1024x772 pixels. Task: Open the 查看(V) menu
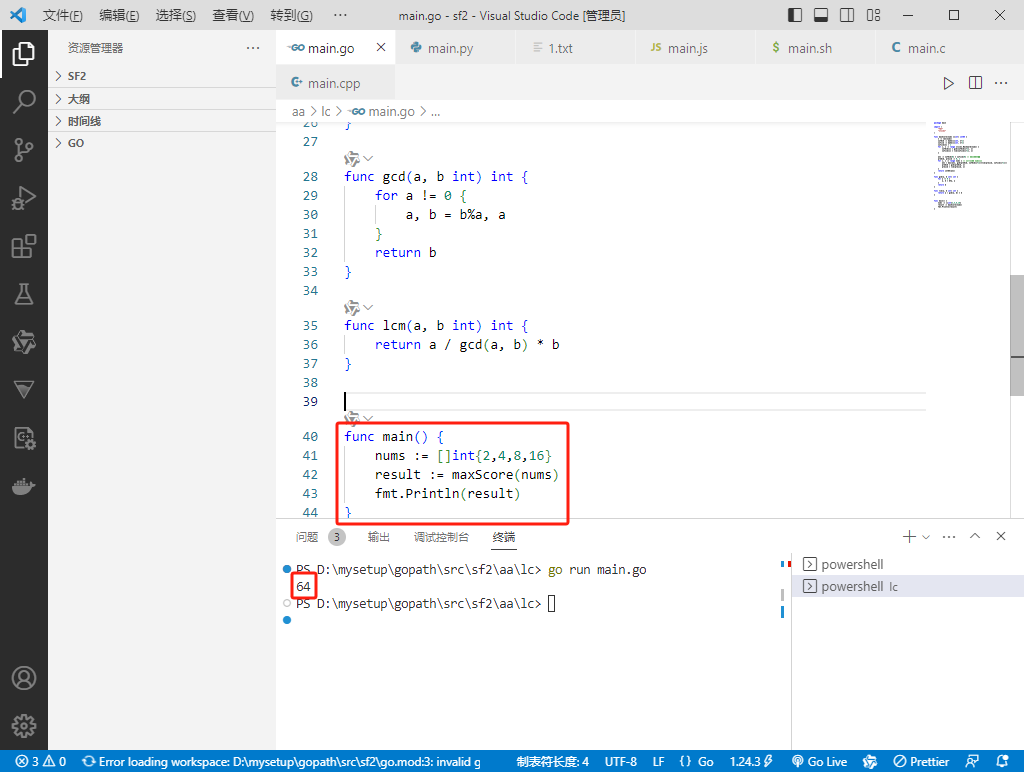coord(233,15)
